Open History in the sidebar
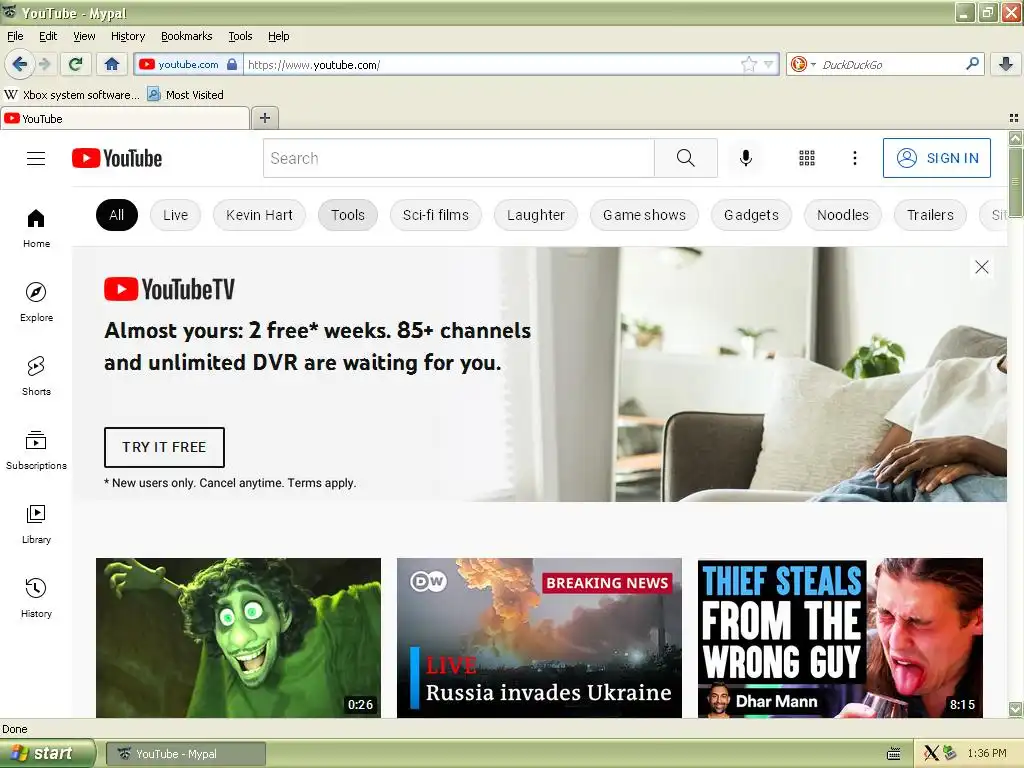Viewport: 1024px width, 768px height. pos(37,598)
